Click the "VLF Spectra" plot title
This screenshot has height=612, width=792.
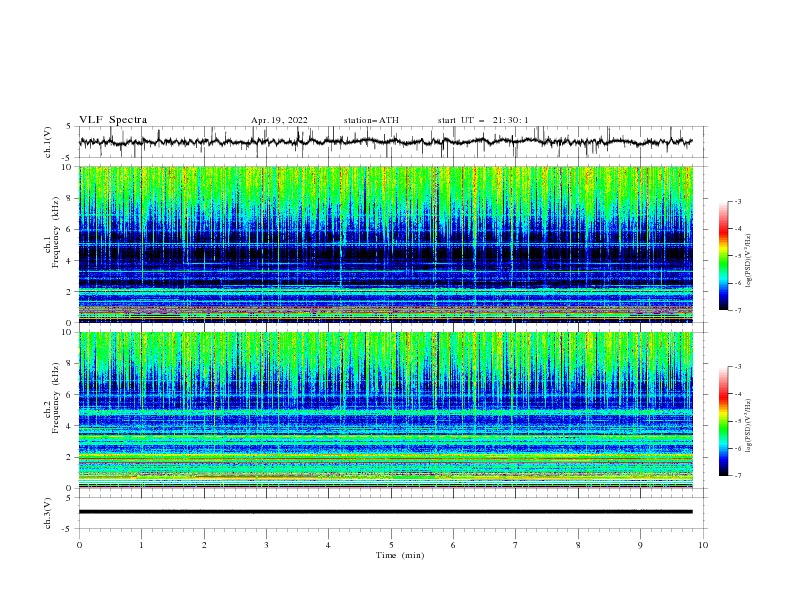pos(113,120)
